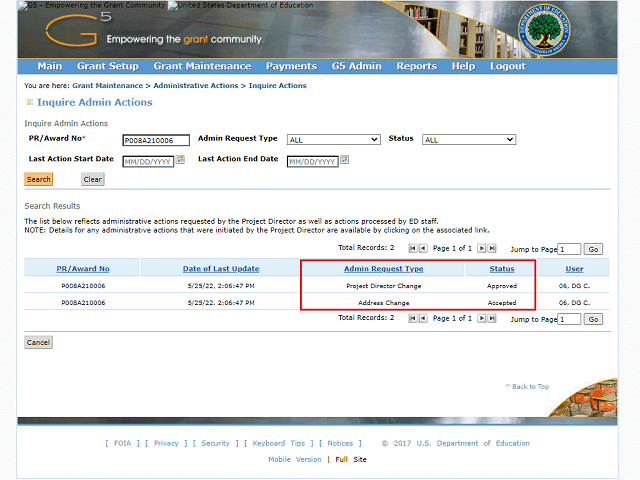This screenshot has width=640, height=480.
Task: Sort by User column header
Action: (x=574, y=269)
